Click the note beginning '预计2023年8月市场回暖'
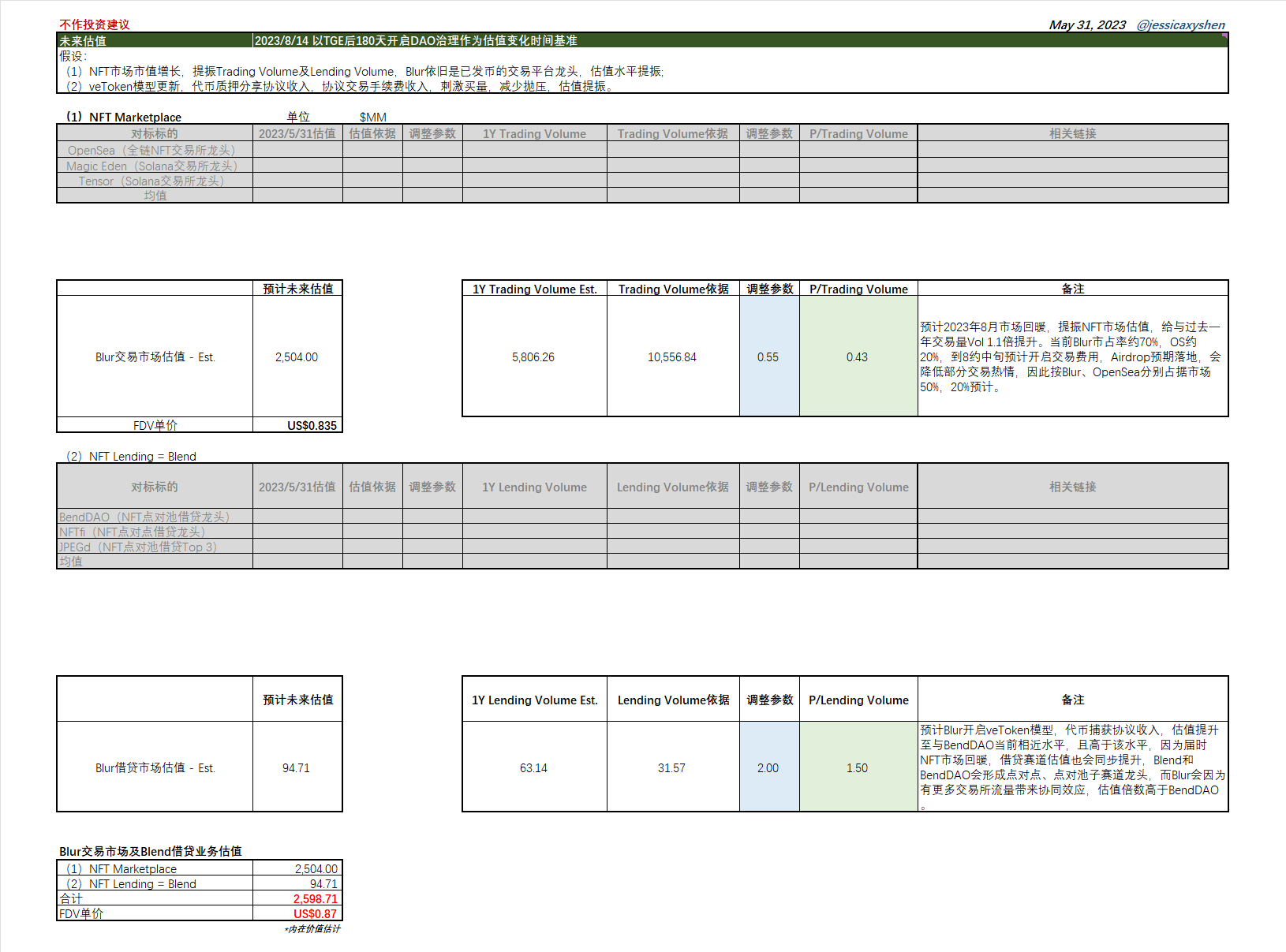 (x=1072, y=357)
